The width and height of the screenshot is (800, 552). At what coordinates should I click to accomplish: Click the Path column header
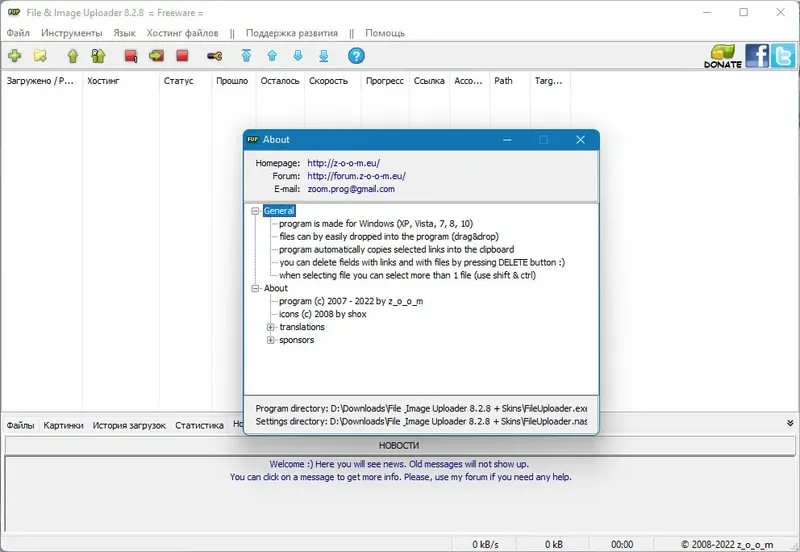point(510,81)
